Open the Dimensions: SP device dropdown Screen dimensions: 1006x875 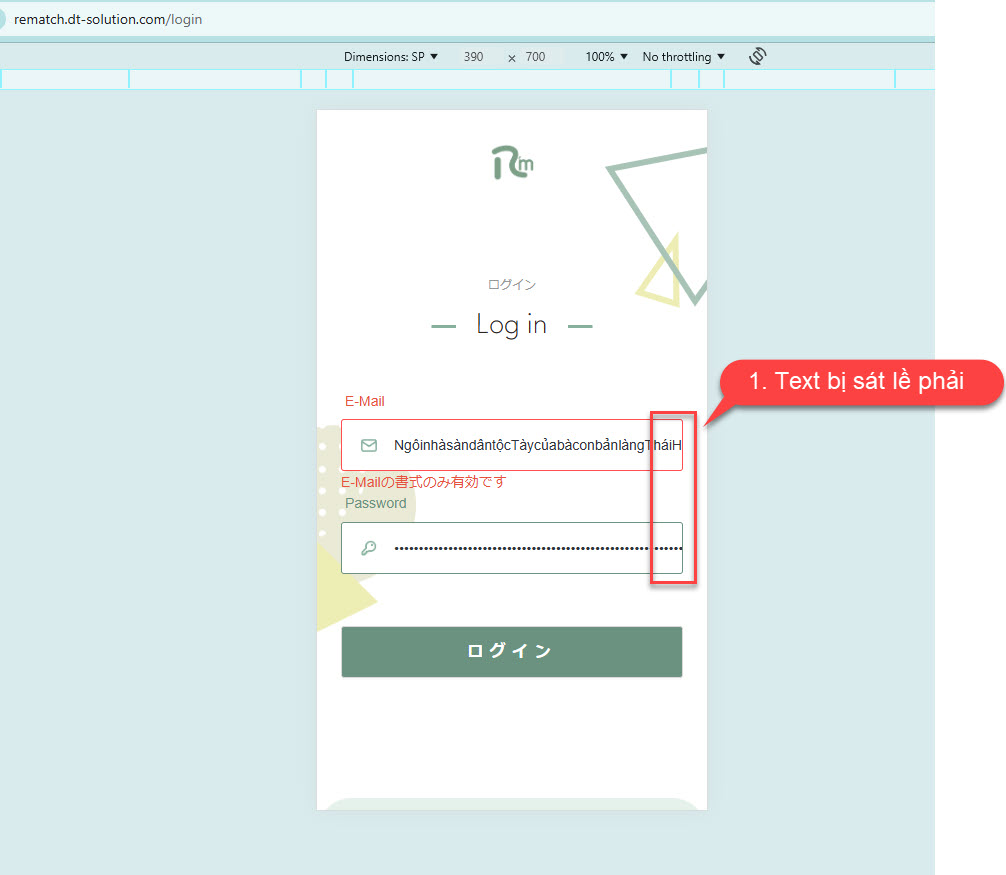click(391, 57)
